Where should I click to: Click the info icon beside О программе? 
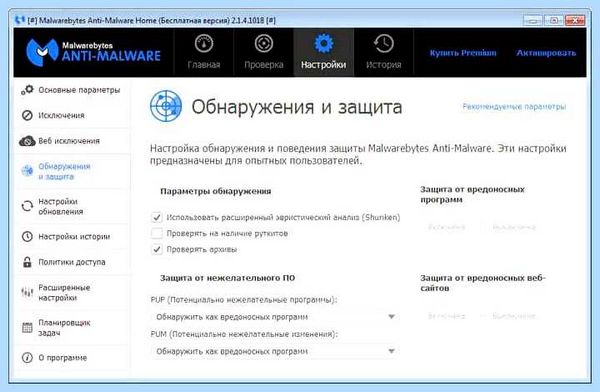27,358
